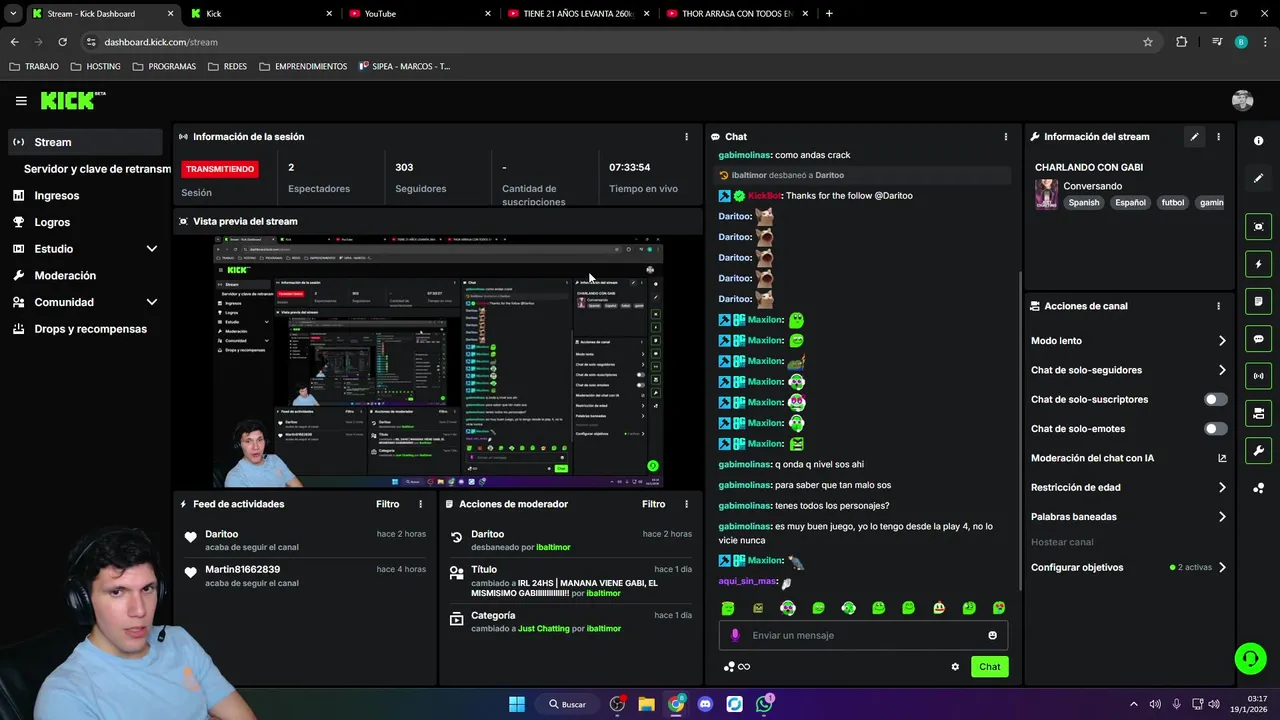
Task: Click the broadcast signal icon in the right rail
Action: click(x=1258, y=376)
